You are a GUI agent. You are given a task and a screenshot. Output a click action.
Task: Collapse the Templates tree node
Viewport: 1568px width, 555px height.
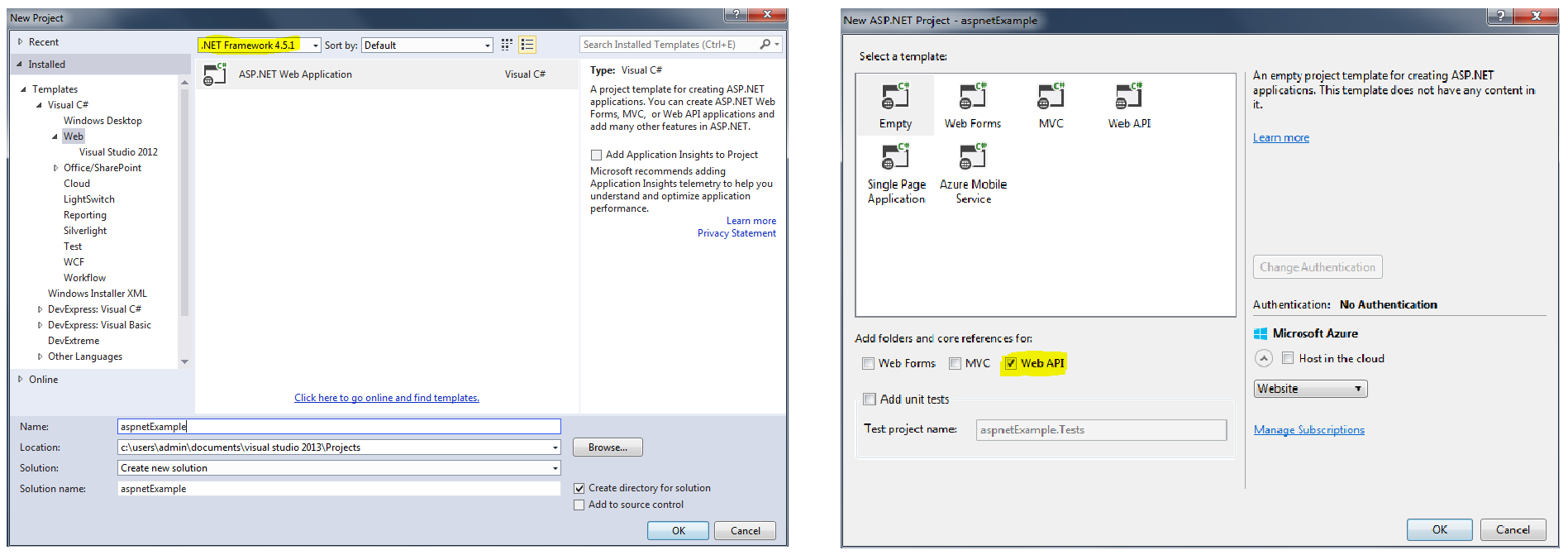coord(24,89)
